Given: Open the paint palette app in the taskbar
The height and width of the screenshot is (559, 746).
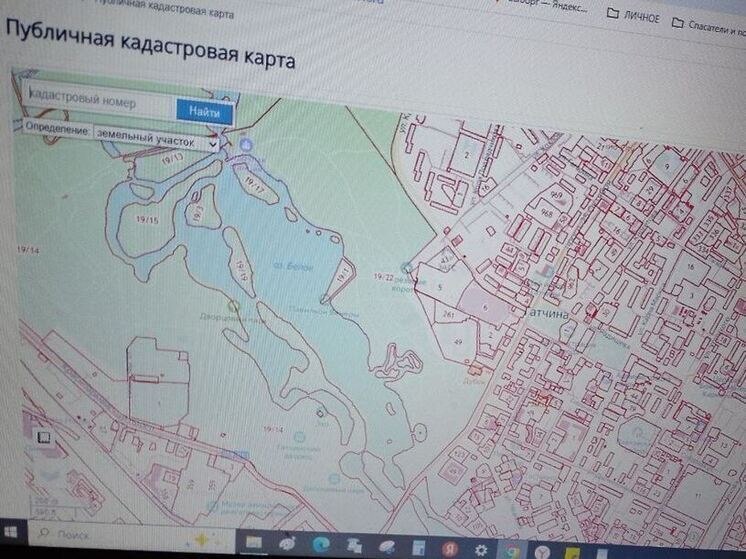Looking at the screenshot, I should 287,543.
